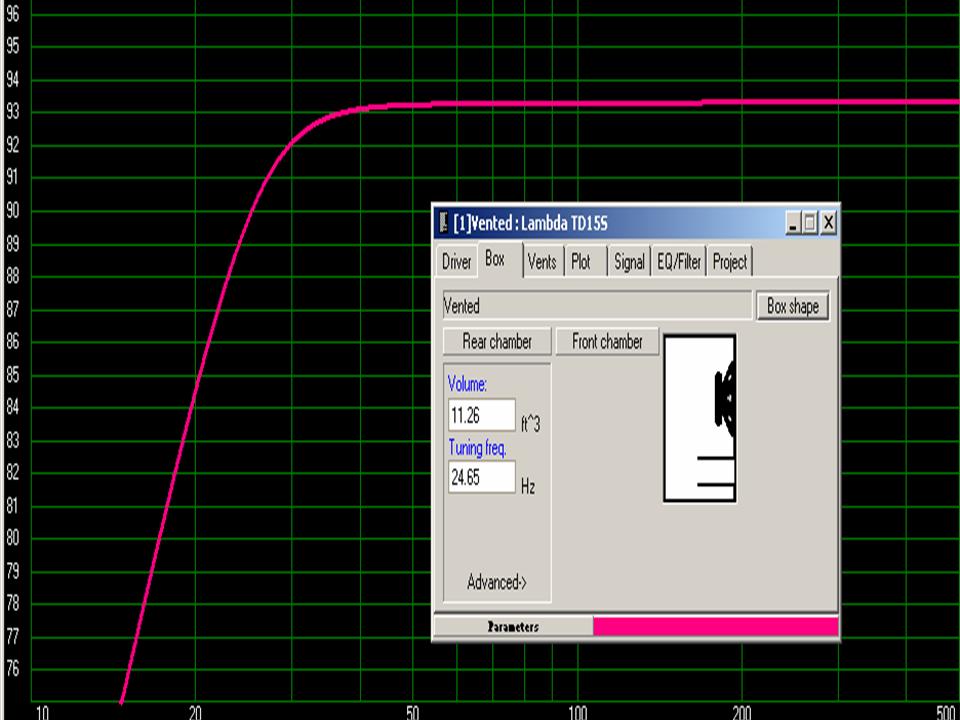Viewport: 960px width, 720px height.
Task: Minimize the Vented Lambda TD15S window
Action: click(793, 223)
